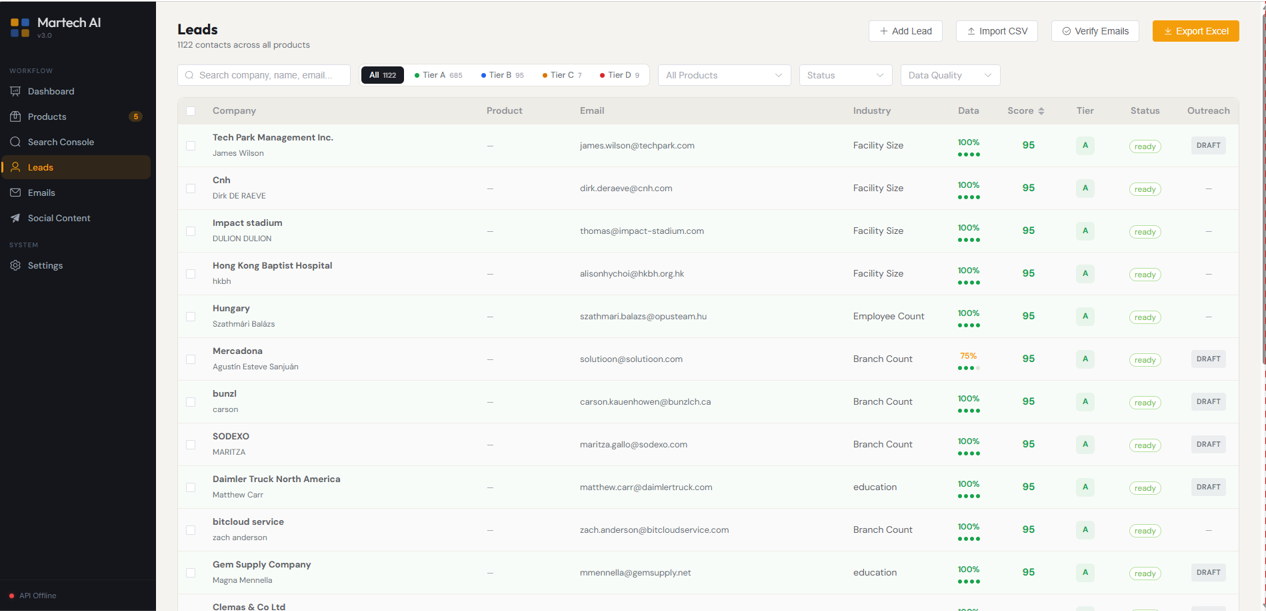Select the All 1122 filter tab
The height and width of the screenshot is (611, 1266).
pos(382,75)
